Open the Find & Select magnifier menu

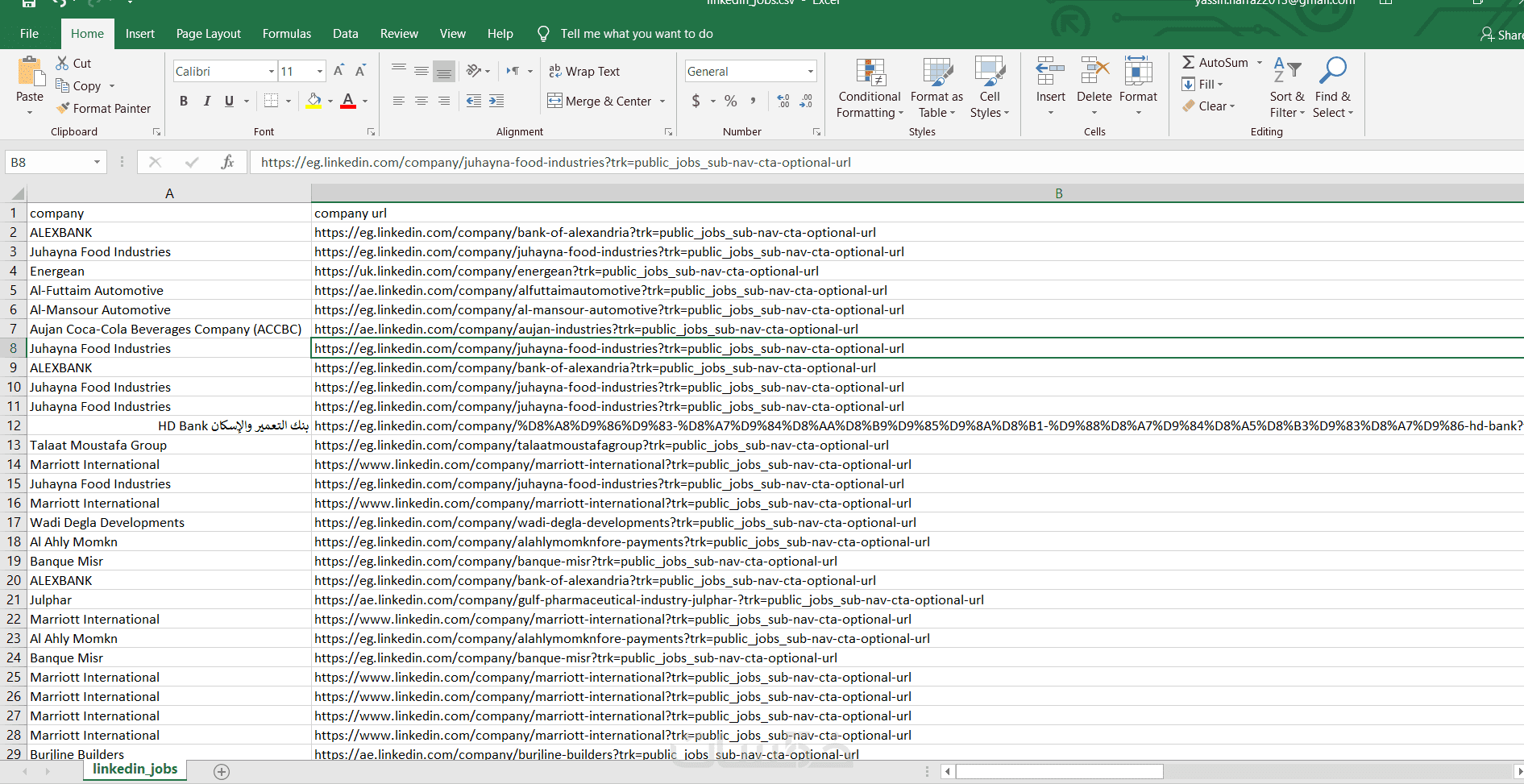1333,89
